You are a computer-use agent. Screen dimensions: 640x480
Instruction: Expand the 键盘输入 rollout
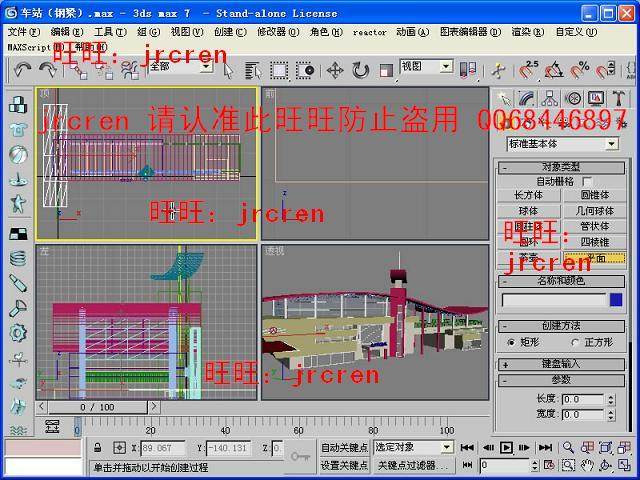pyautogui.click(x=561, y=364)
